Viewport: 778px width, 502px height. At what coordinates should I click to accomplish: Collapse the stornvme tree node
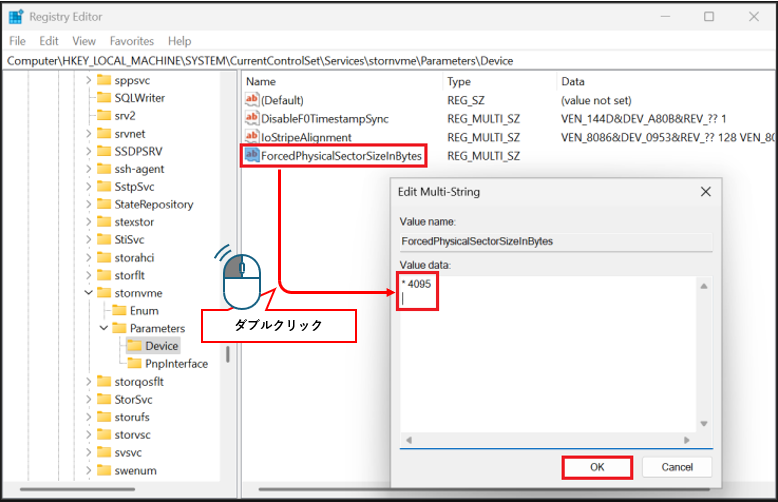click(x=88, y=293)
